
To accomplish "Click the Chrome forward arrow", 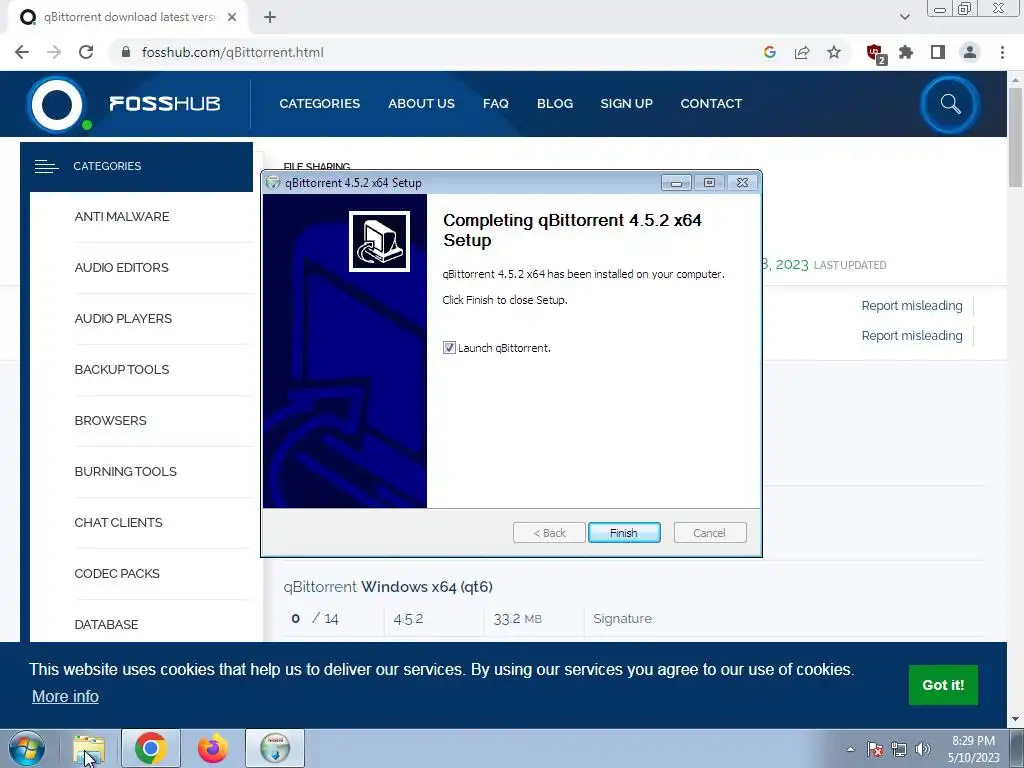I will (x=54, y=52).
